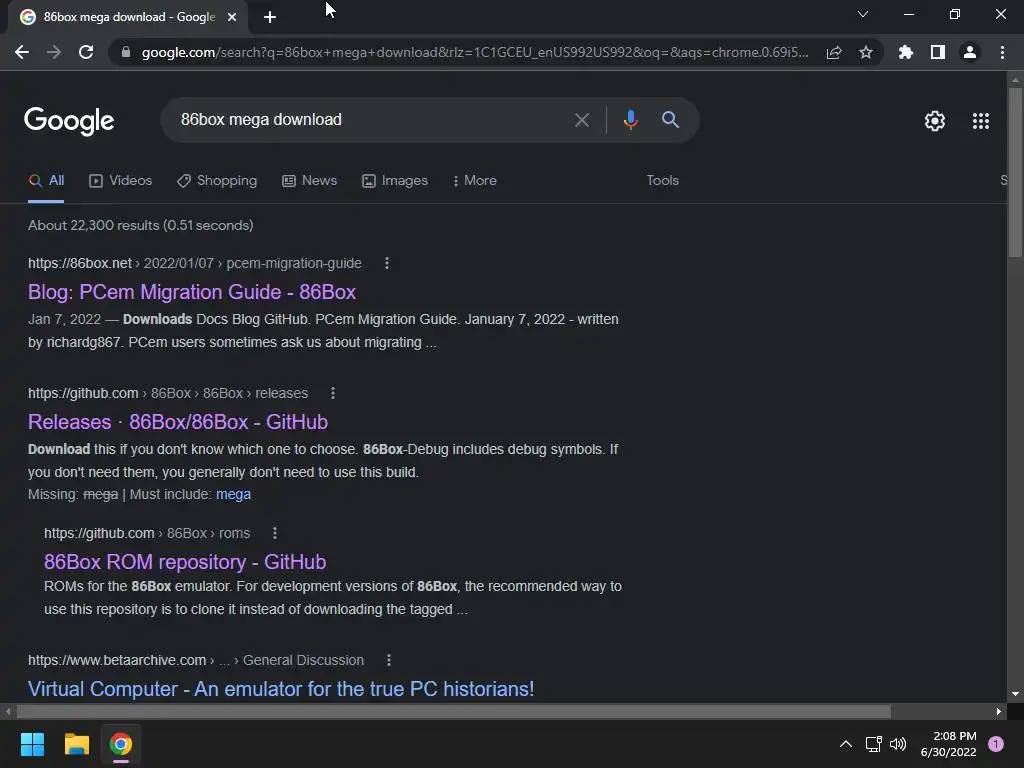Open the volume control tray icon
Viewport: 1024px width, 768px height.
898,744
